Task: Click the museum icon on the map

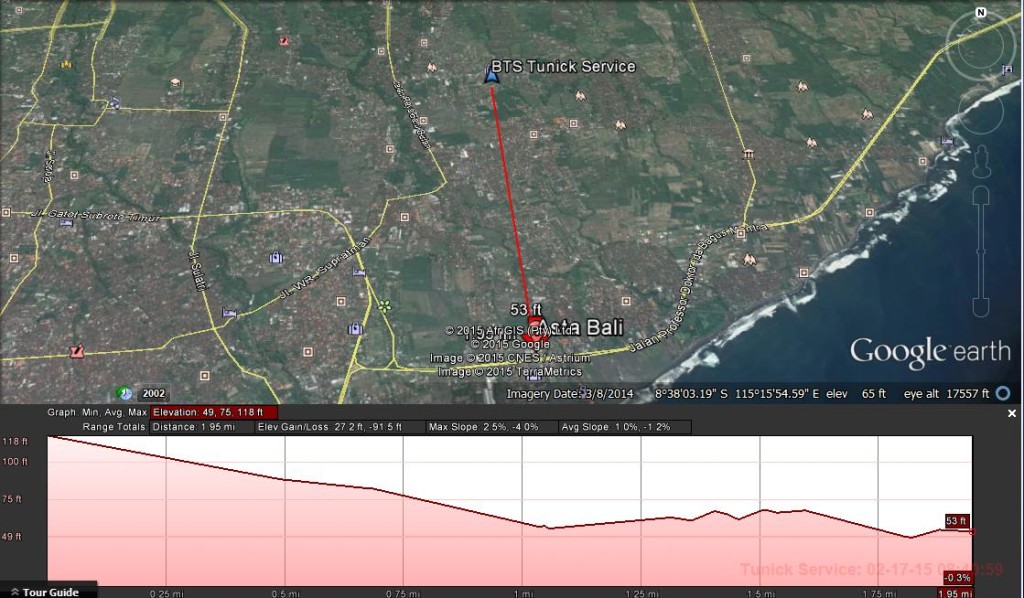Action: point(748,154)
